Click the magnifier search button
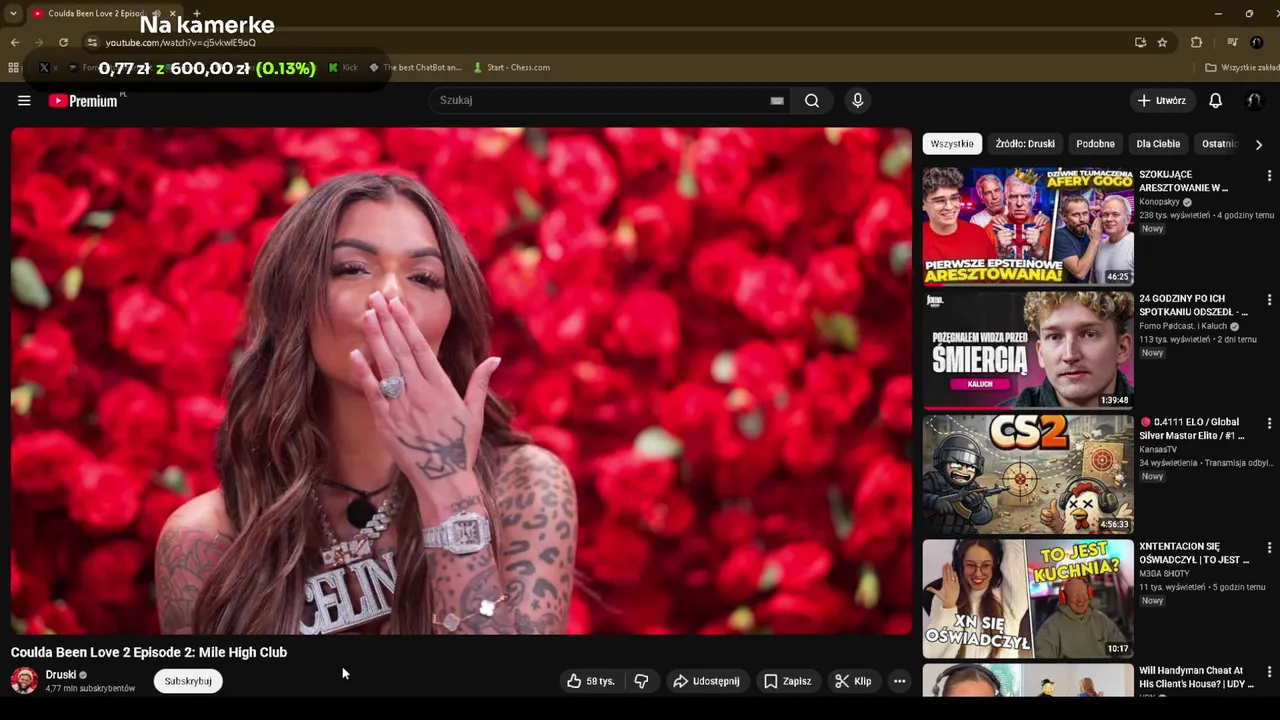The width and height of the screenshot is (1280, 720). coord(812,100)
